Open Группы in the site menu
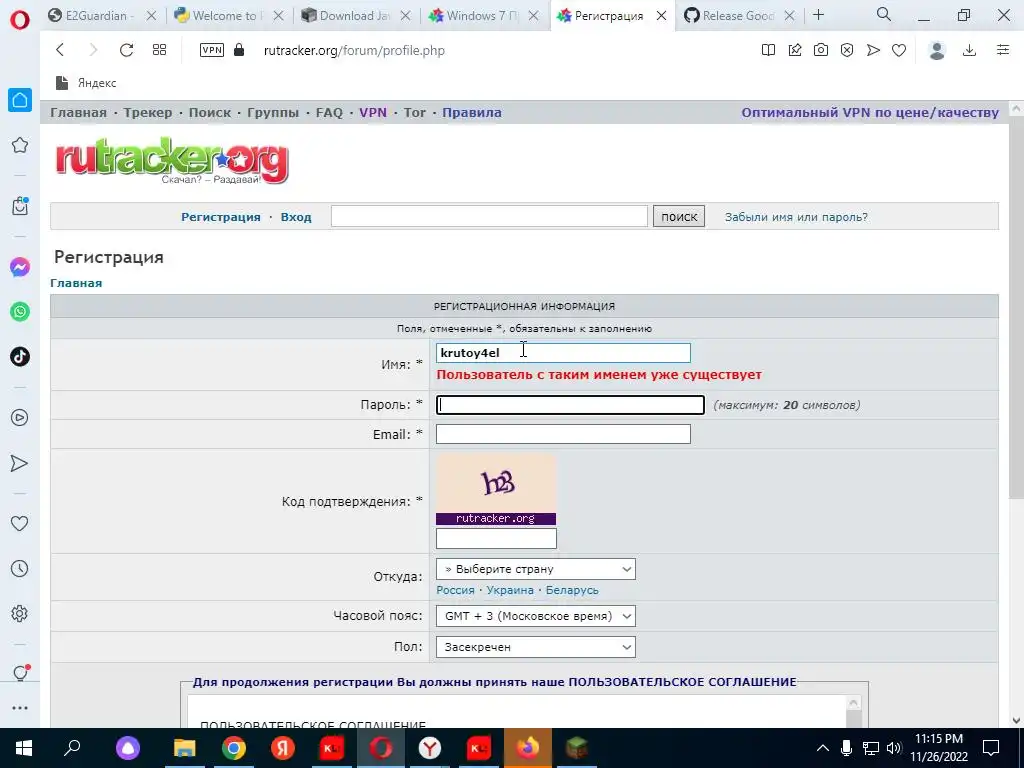 pyautogui.click(x=273, y=112)
